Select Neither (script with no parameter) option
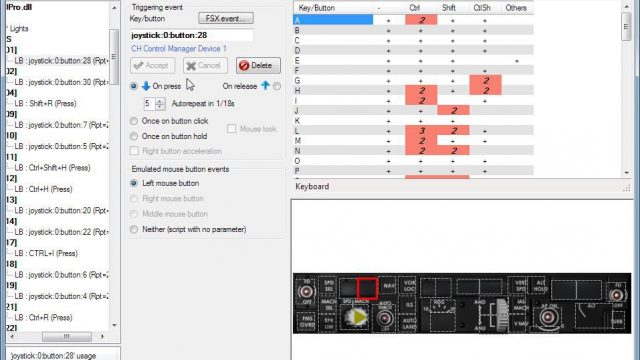Screen dimensions: 640x360 pyautogui.click(x=133, y=229)
